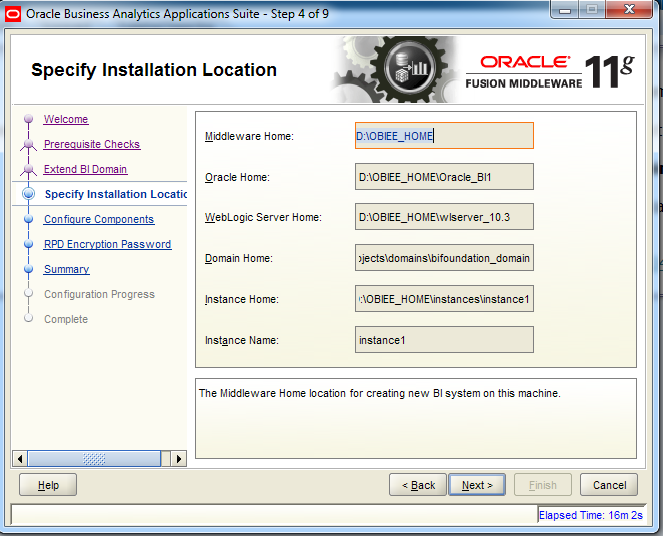Click the Complete step label
This screenshot has height=536, width=663.
[x=66, y=319]
